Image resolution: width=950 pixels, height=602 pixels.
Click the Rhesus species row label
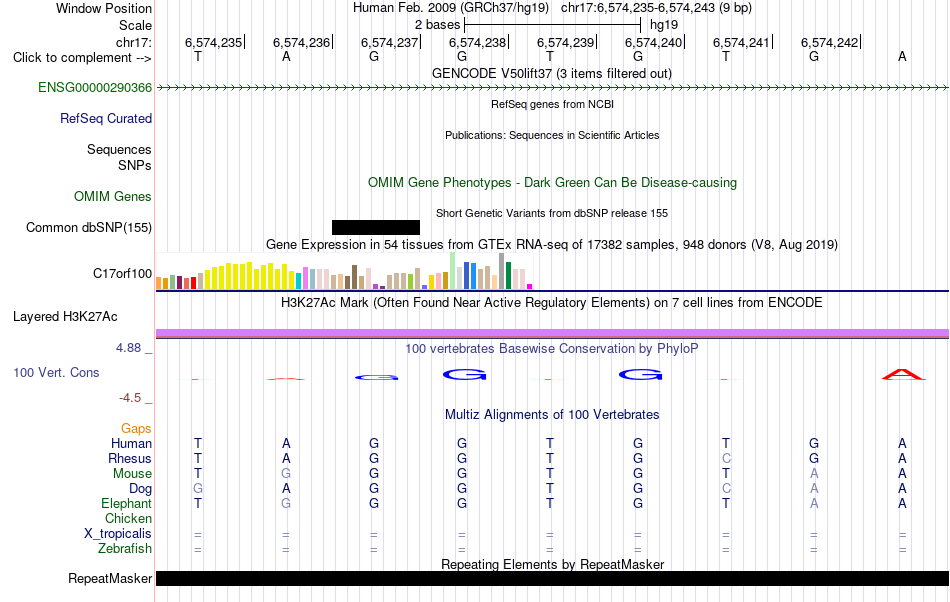click(130, 459)
